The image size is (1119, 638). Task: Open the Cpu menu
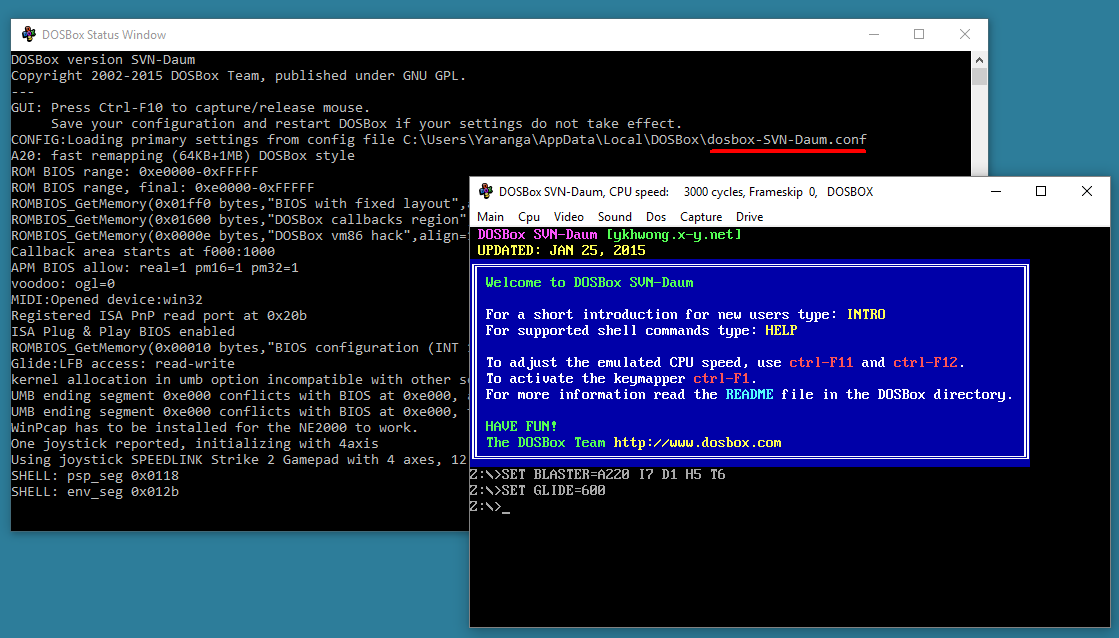(x=529, y=217)
